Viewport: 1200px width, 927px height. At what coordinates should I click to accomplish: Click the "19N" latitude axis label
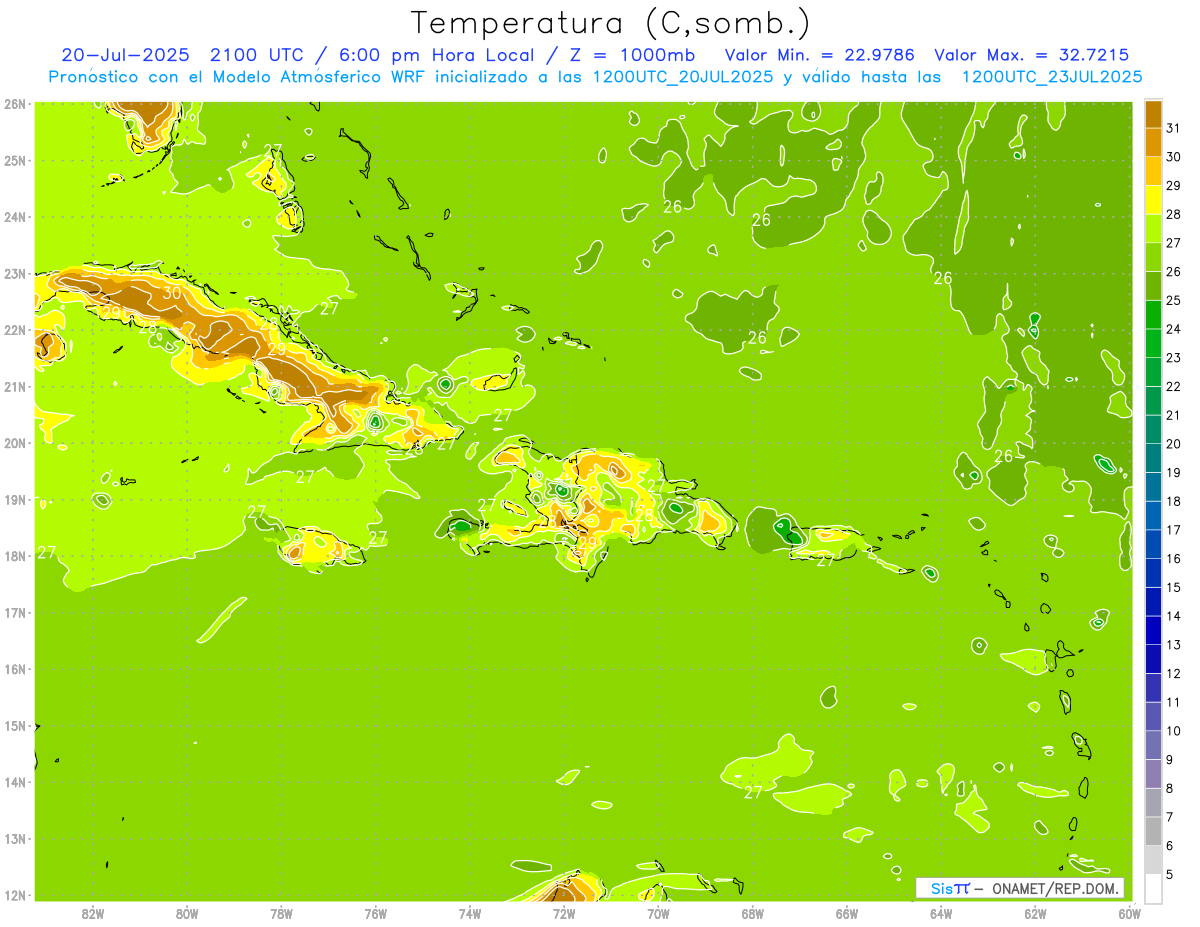pyautogui.click(x=14, y=499)
